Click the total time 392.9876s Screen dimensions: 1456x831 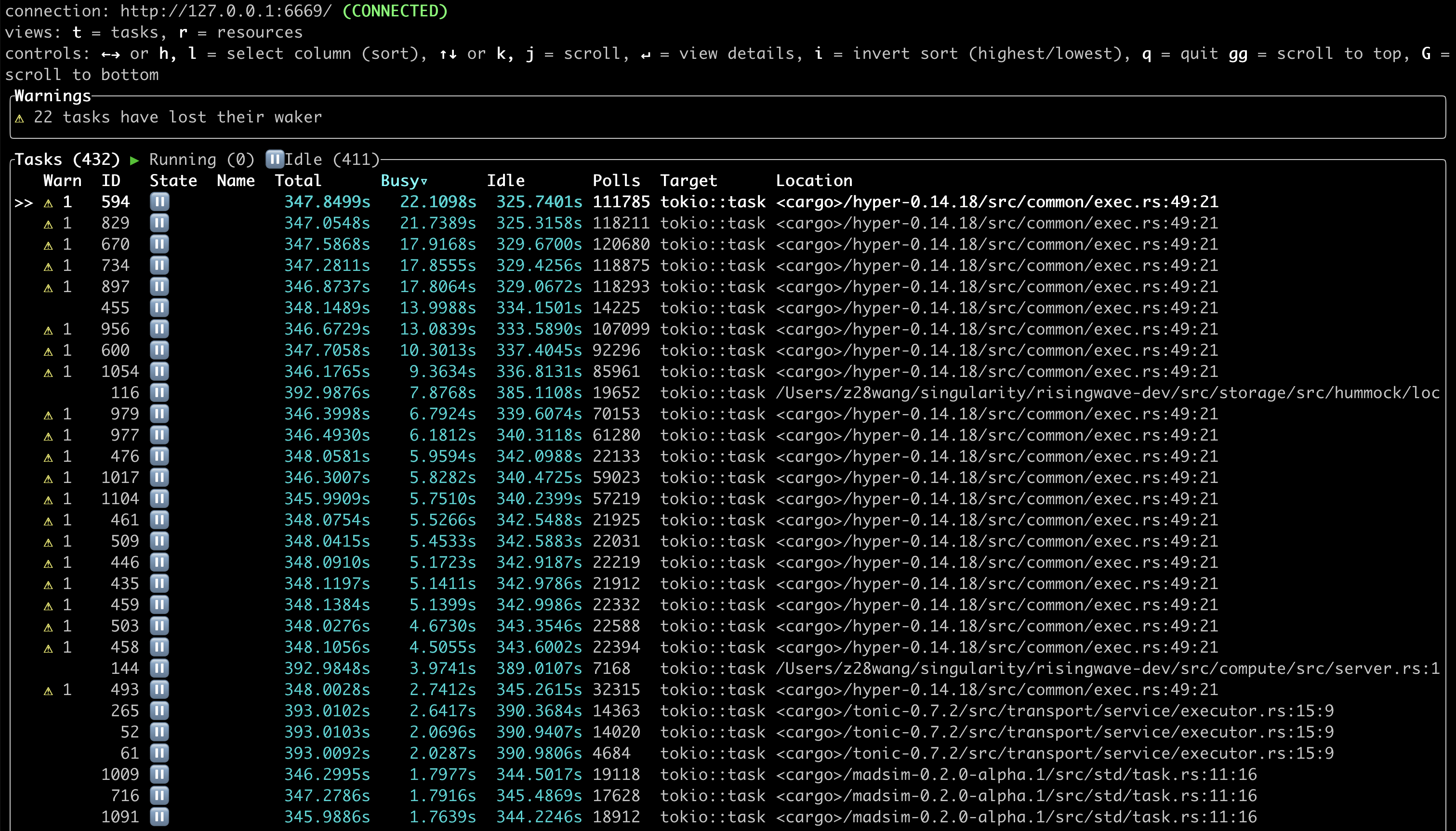coord(327,393)
